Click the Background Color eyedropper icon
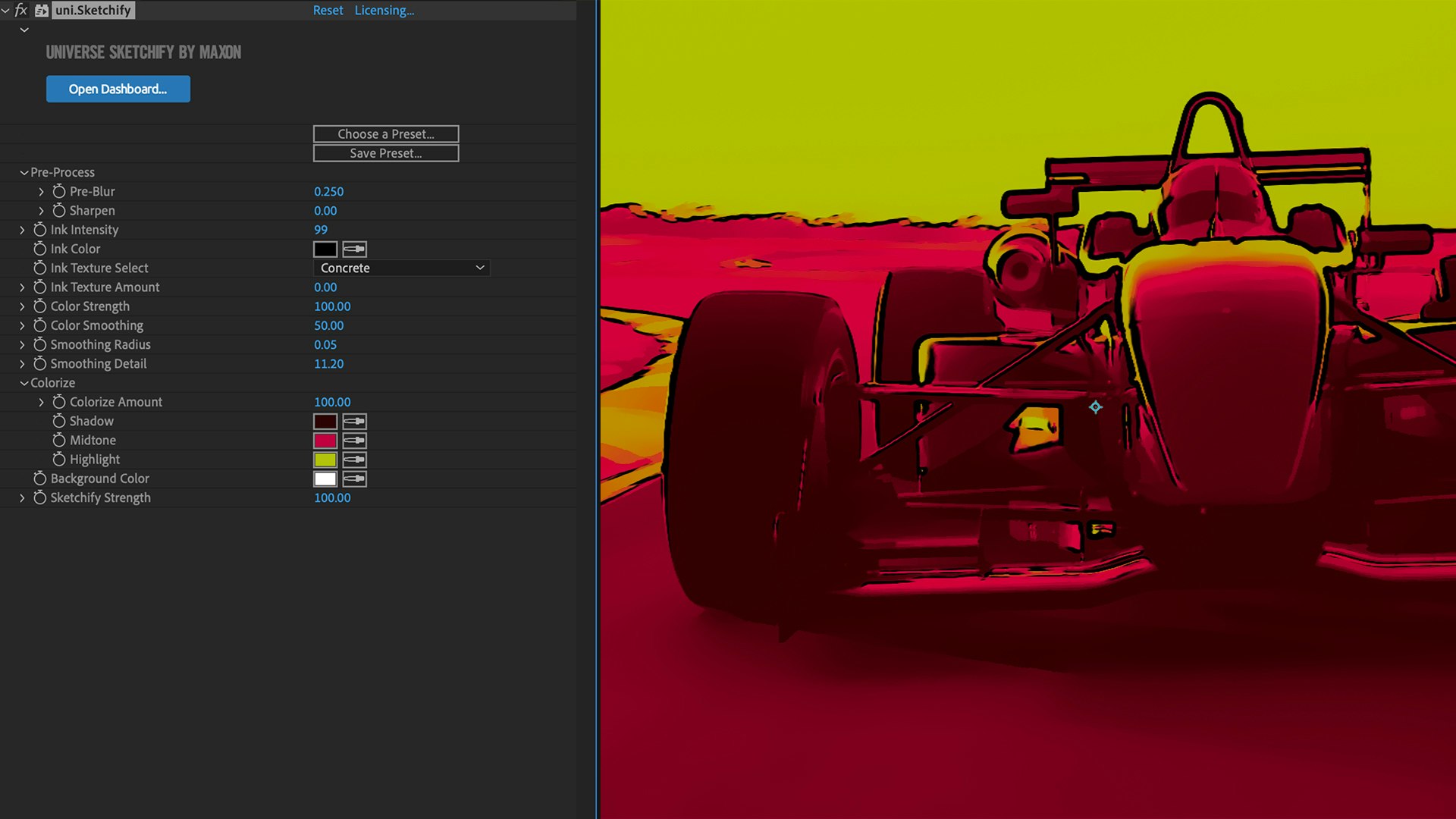Screen dimensions: 1456x819 tap(354, 479)
